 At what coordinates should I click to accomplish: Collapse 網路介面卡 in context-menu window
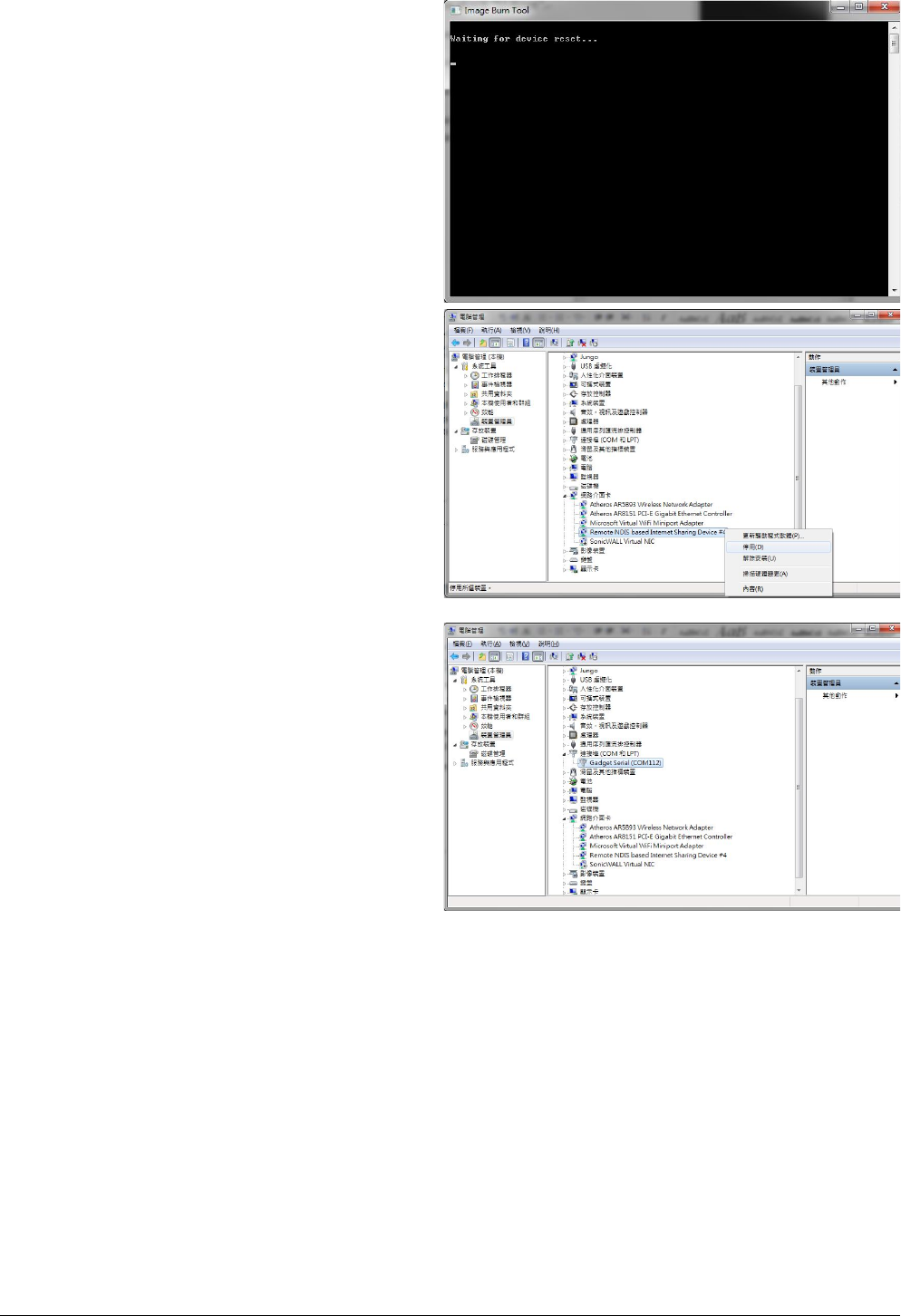click(564, 495)
